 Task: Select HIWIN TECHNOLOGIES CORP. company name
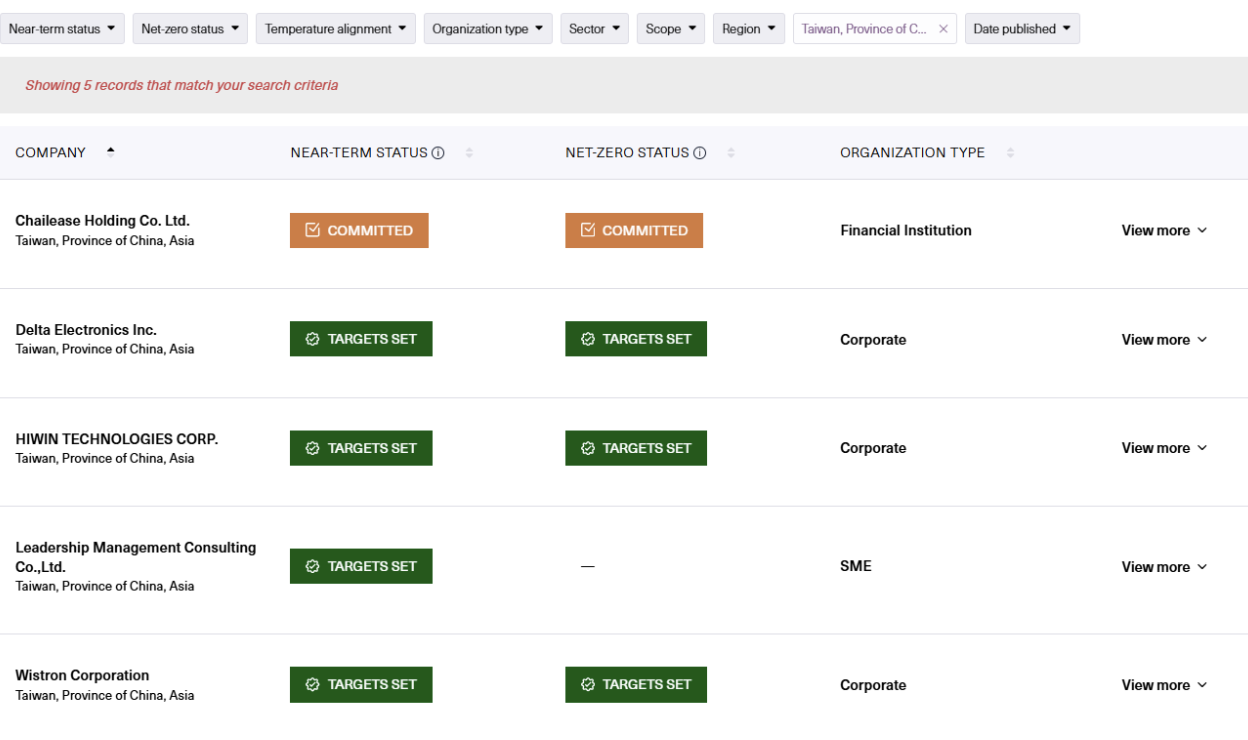tap(116, 439)
